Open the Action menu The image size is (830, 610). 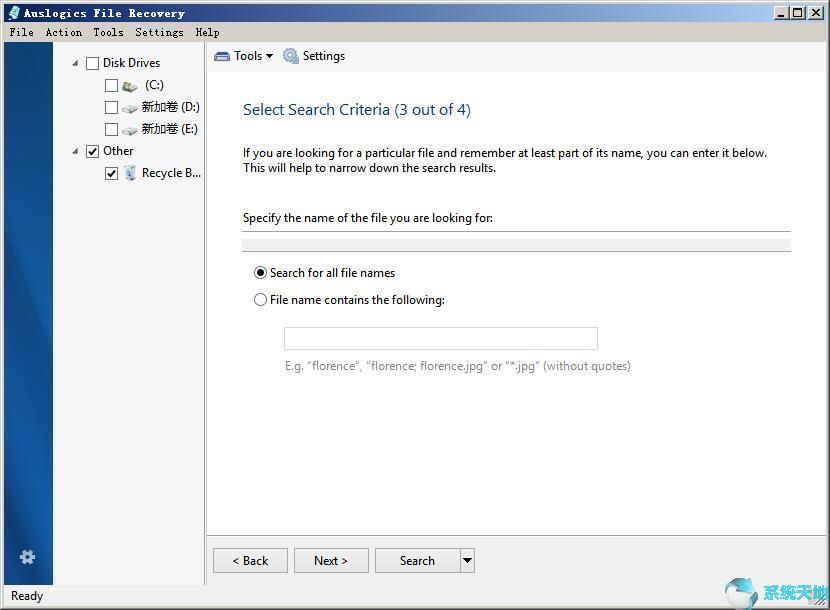63,32
